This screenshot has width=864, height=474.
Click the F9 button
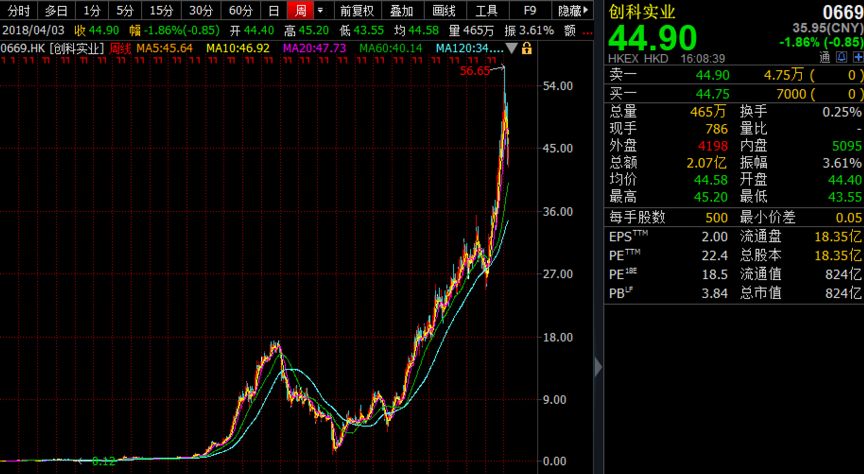click(530, 10)
